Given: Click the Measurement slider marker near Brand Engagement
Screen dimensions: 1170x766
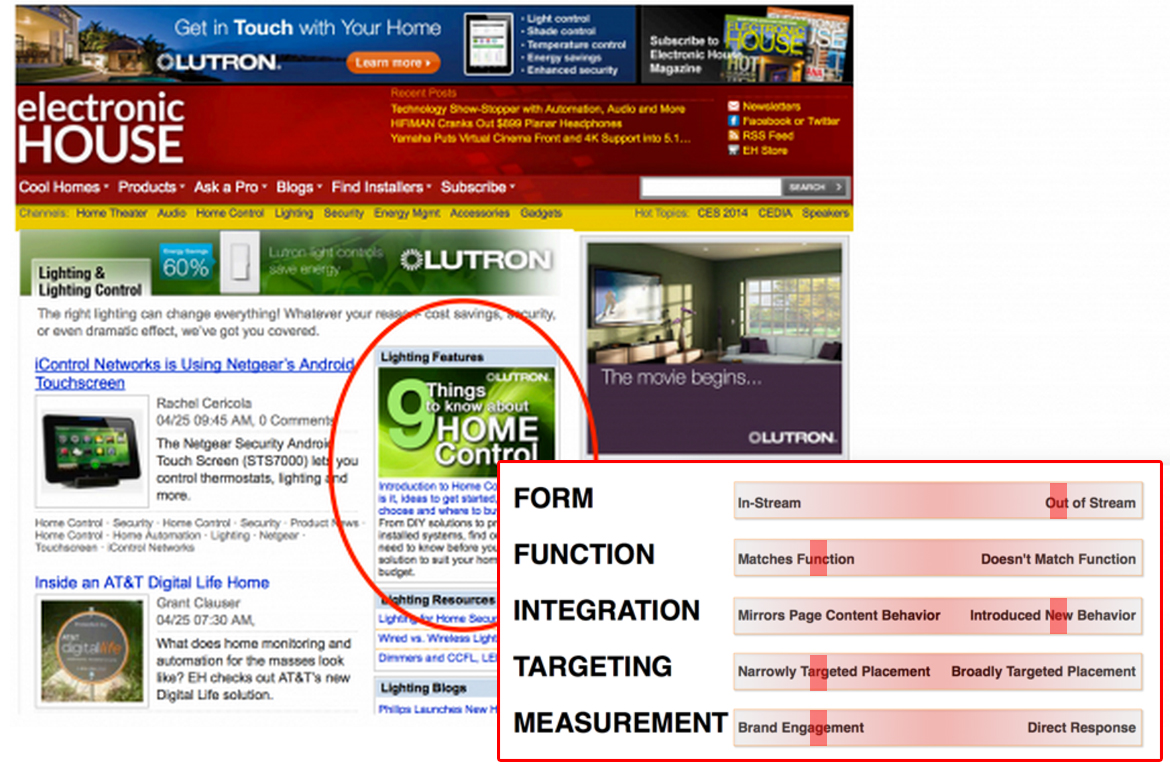Looking at the screenshot, I should [x=818, y=727].
